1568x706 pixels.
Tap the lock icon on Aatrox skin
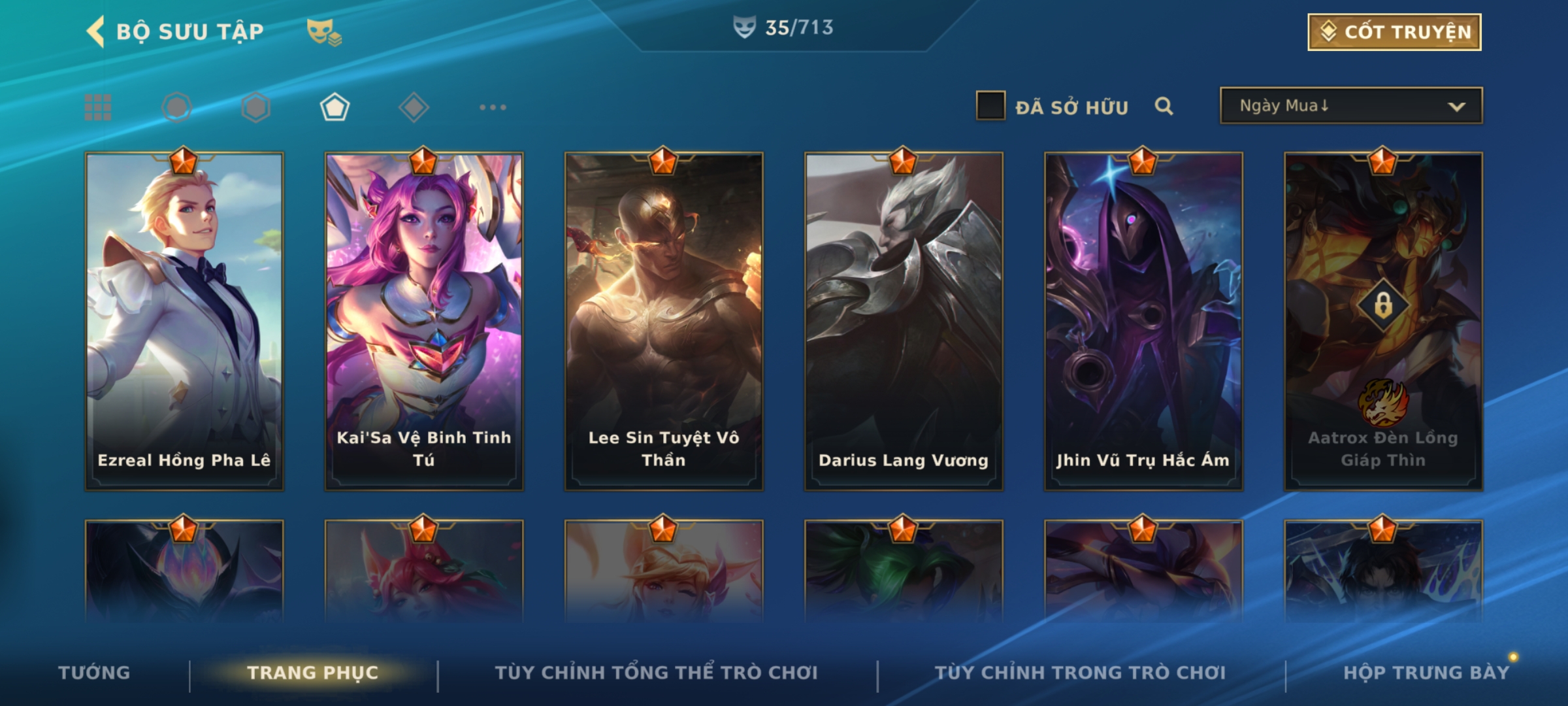coord(1383,305)
